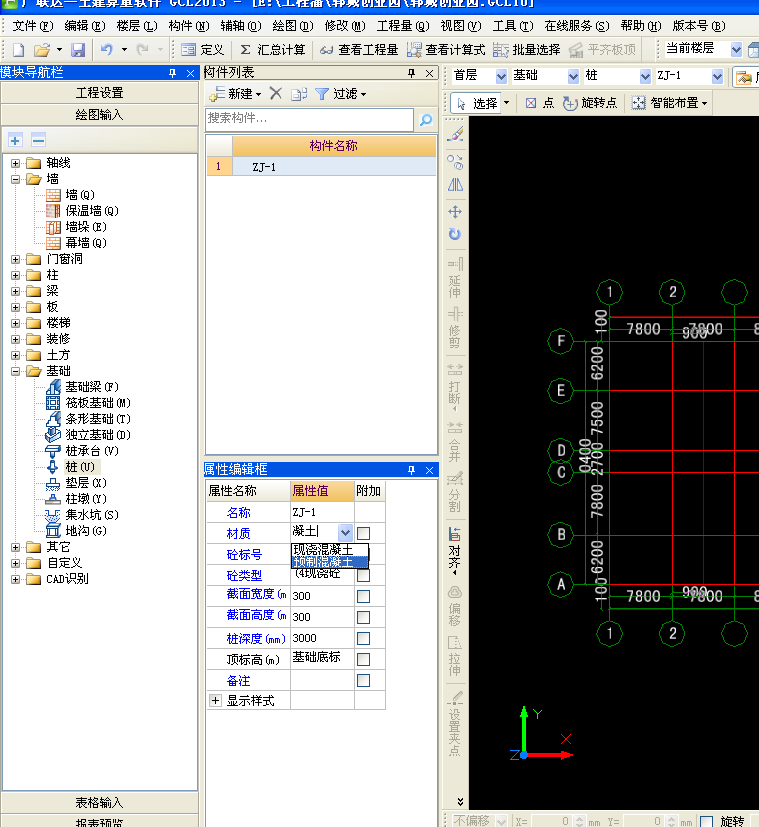Open 材质 value dropdown arrow
The width and height of the screenshot is (759, 827).
pos(345,532)
